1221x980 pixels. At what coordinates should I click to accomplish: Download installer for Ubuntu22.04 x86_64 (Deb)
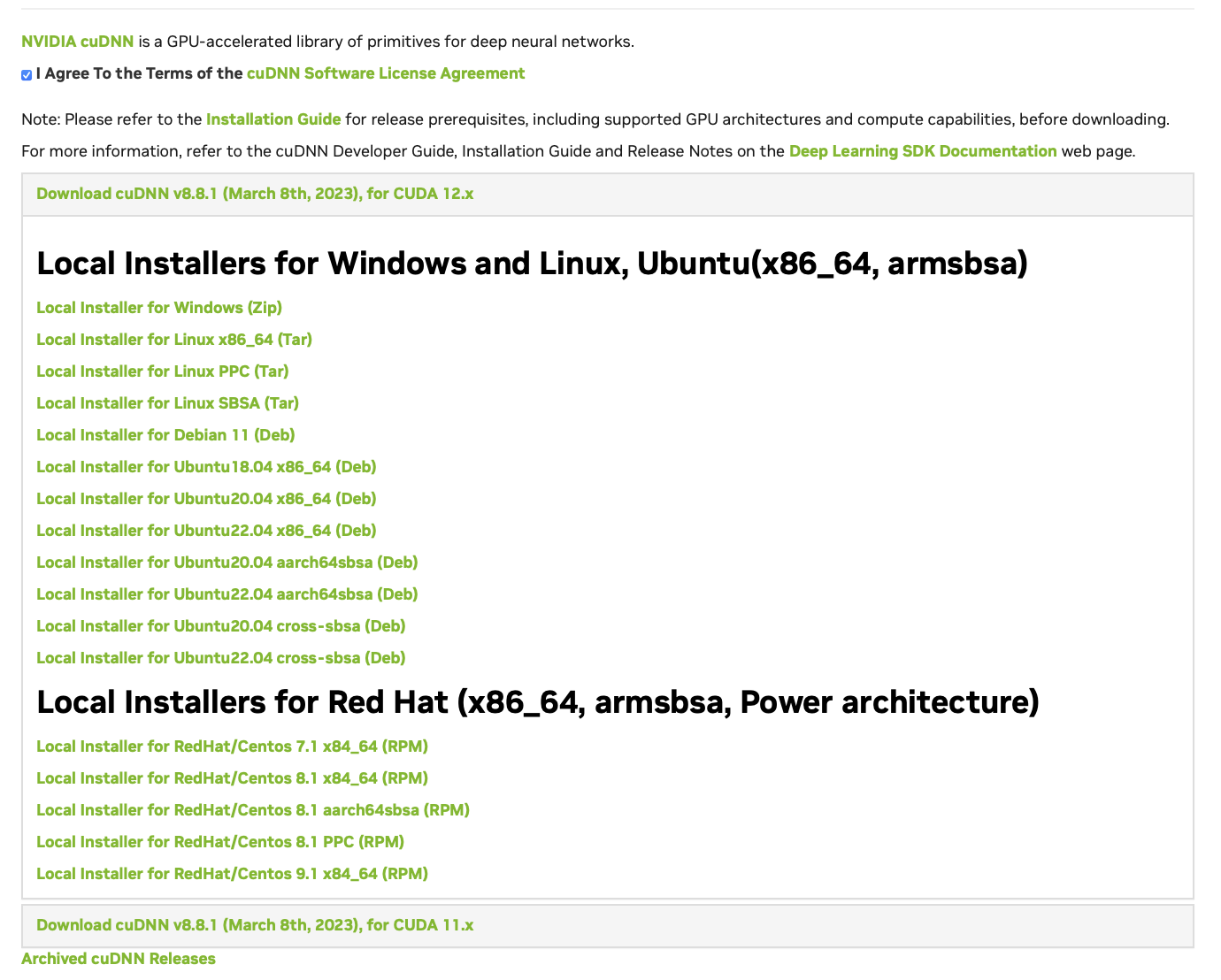(206, 531)
